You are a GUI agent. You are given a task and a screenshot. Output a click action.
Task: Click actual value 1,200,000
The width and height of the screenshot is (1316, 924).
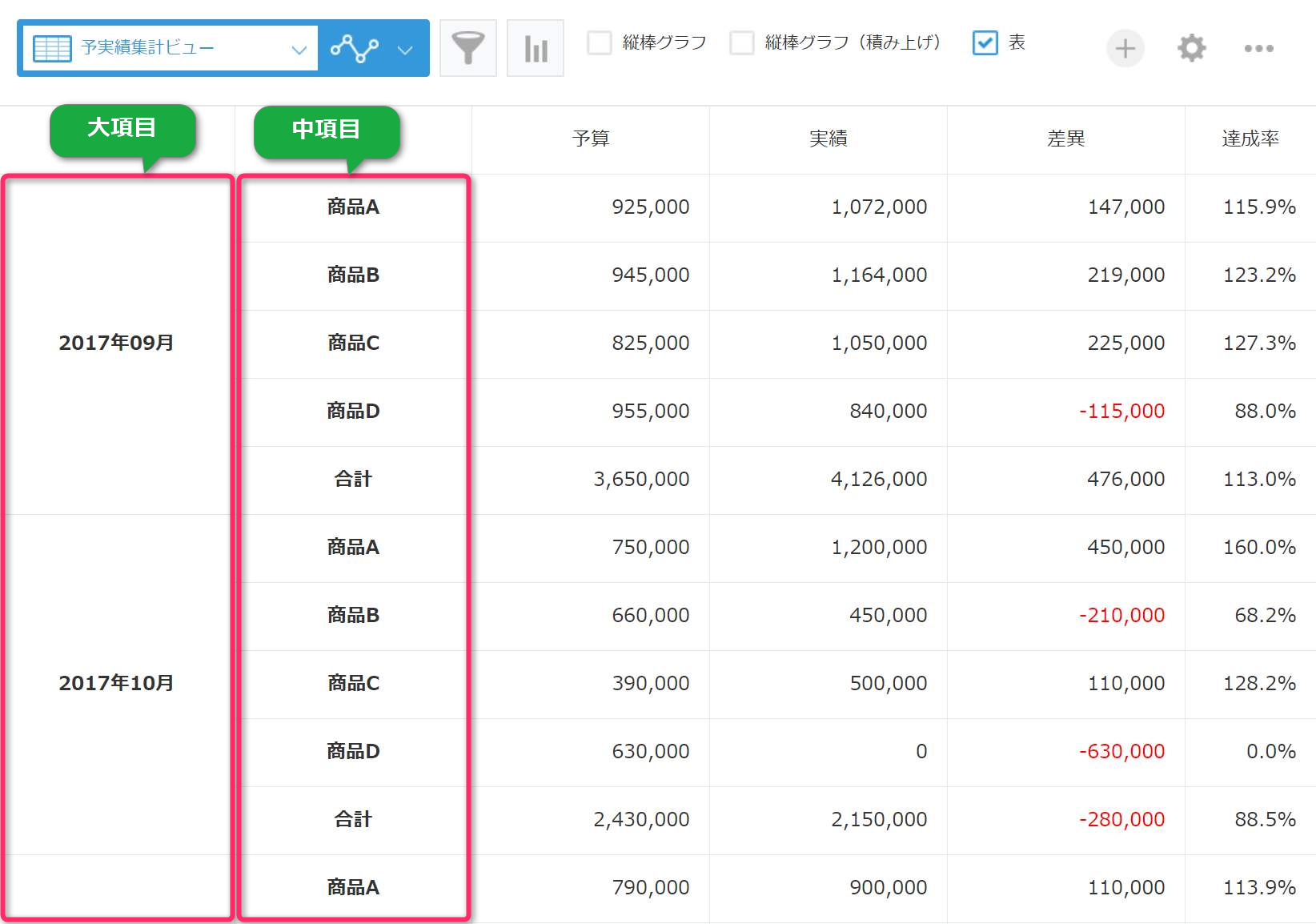[879, 548]
